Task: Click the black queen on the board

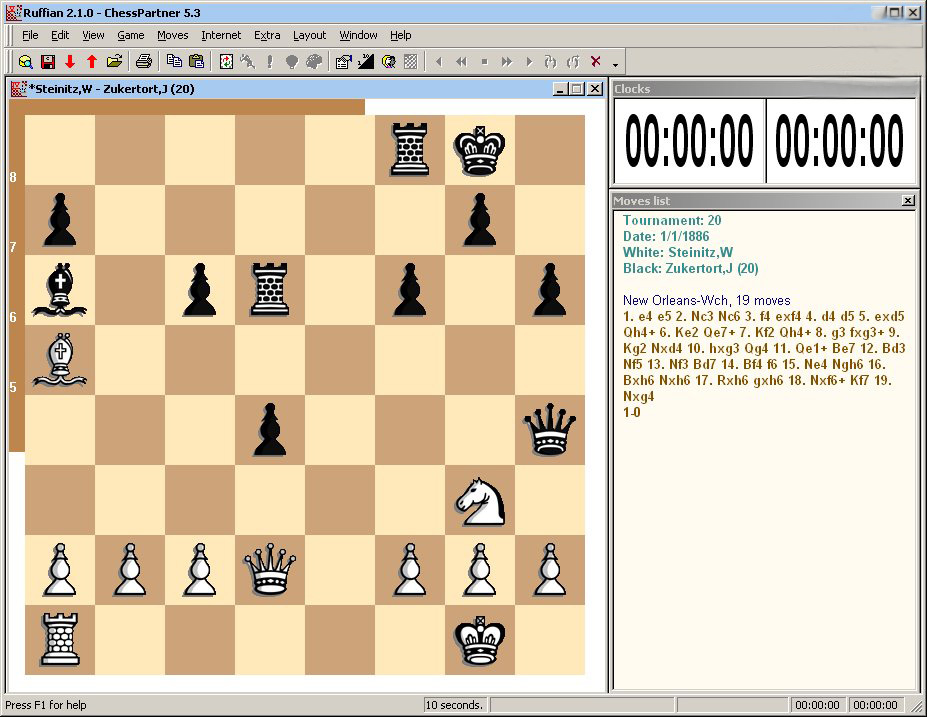Action: point(550,430)
